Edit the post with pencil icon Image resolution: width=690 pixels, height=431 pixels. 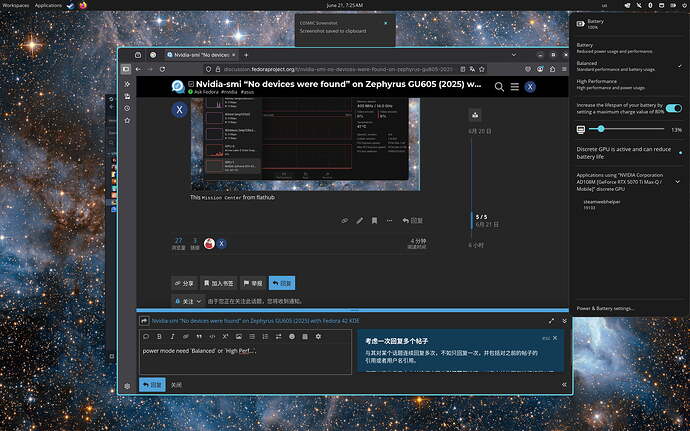tap(360, 221)
